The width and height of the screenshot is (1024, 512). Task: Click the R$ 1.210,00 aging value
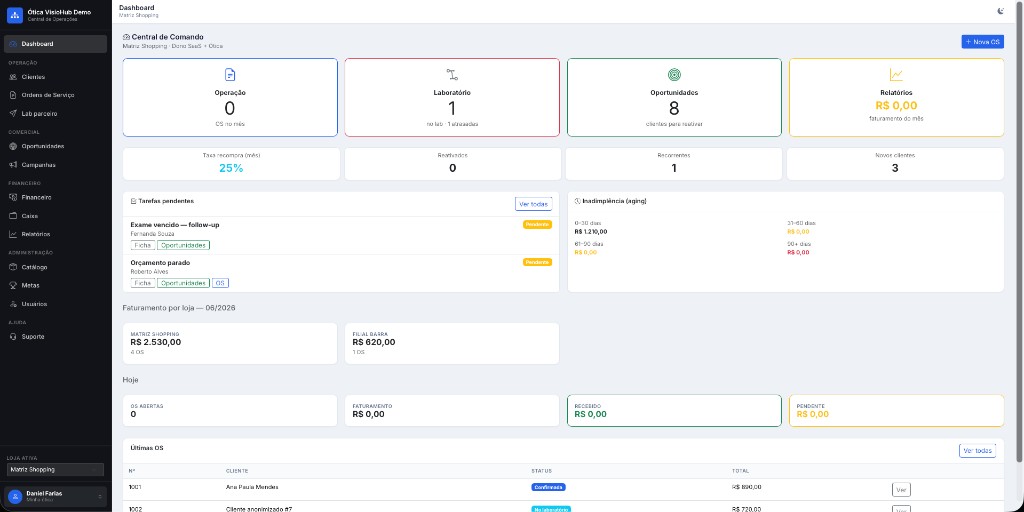coord(591,231)
